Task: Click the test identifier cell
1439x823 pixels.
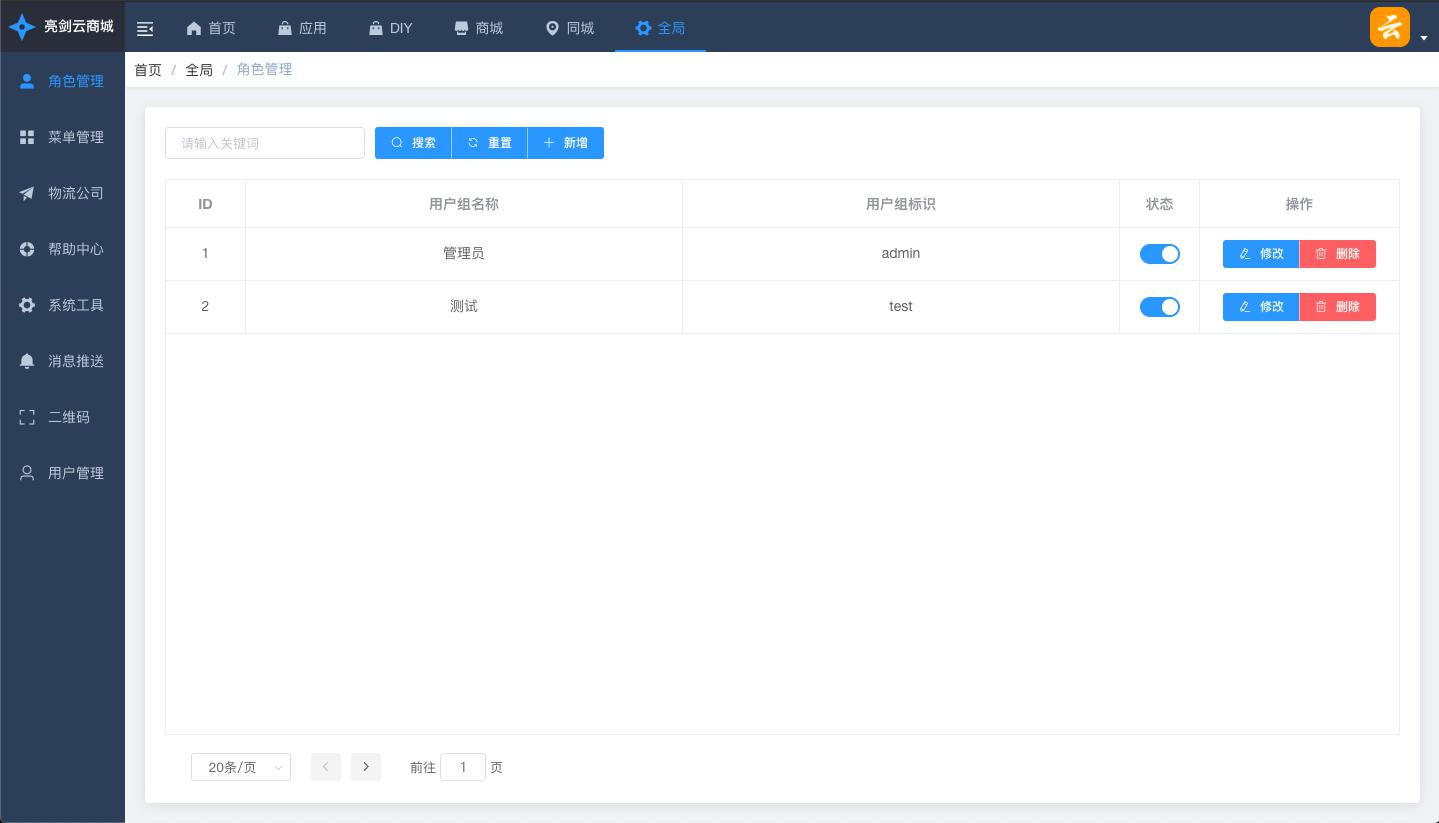Action: coord(901,307)
